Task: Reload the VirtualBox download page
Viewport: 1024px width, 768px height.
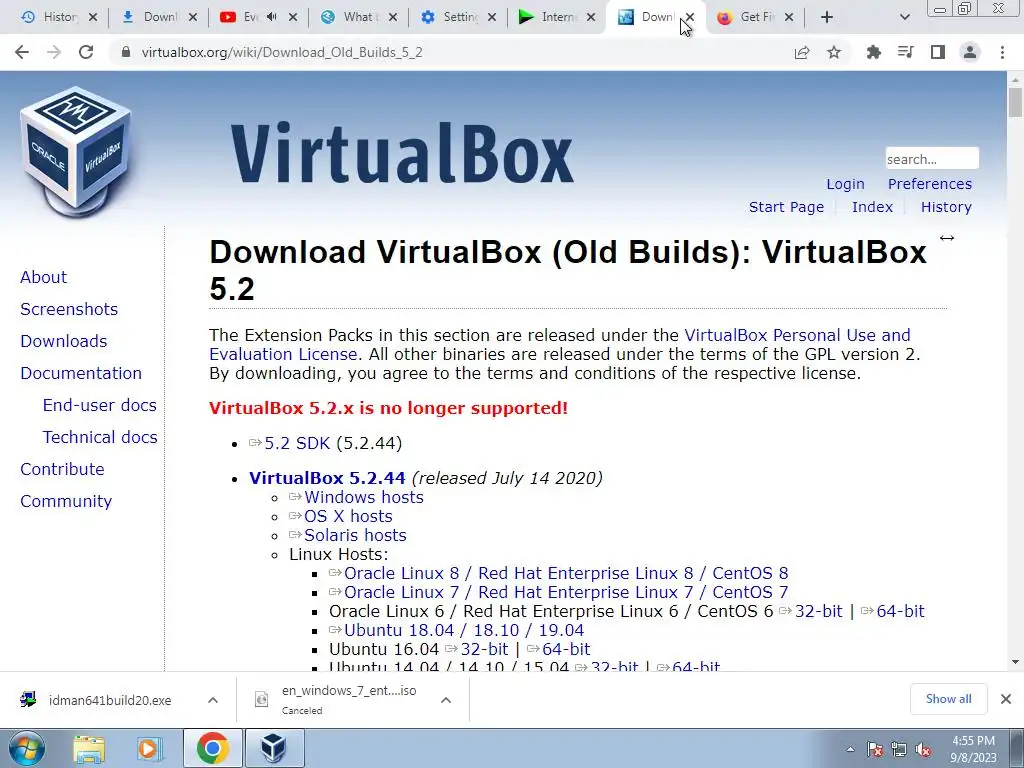Action: [x=86, y=52]
